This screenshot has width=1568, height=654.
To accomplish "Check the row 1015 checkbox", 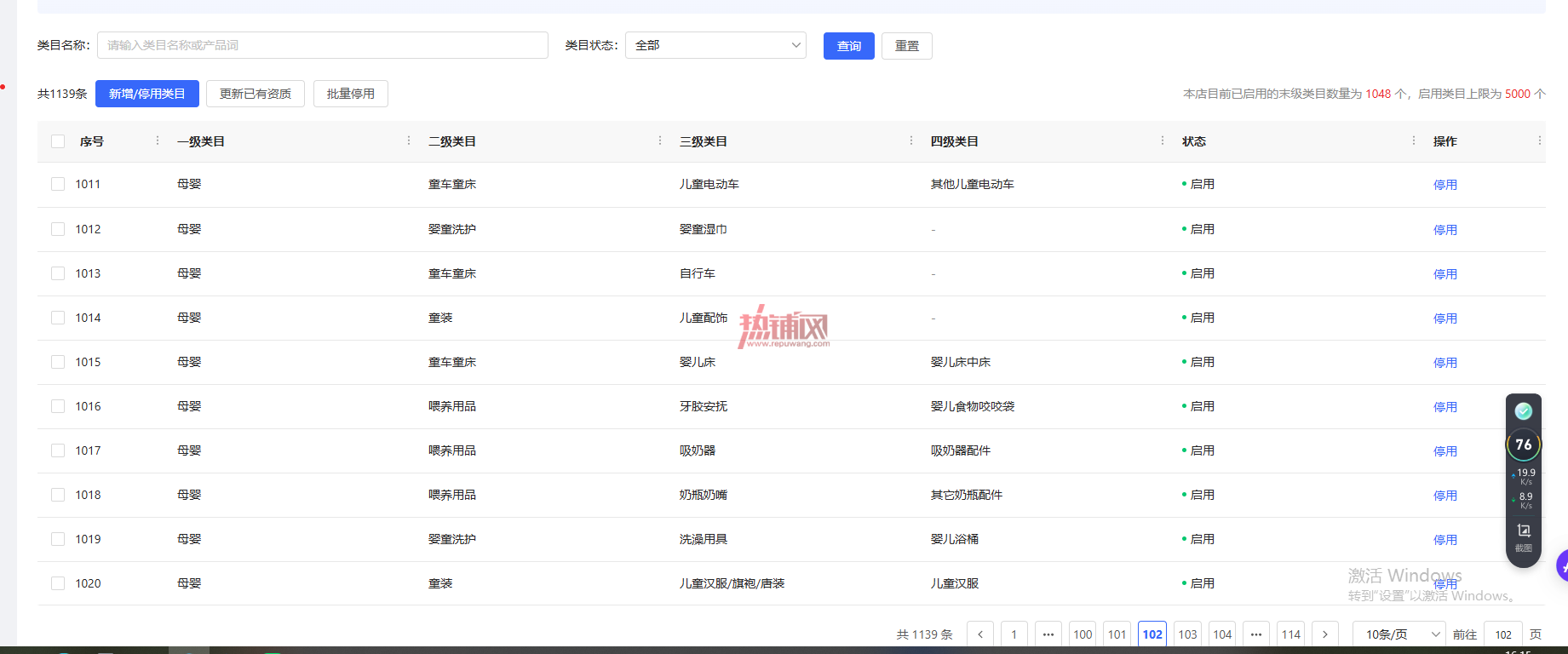I will (x=58, y=362).
